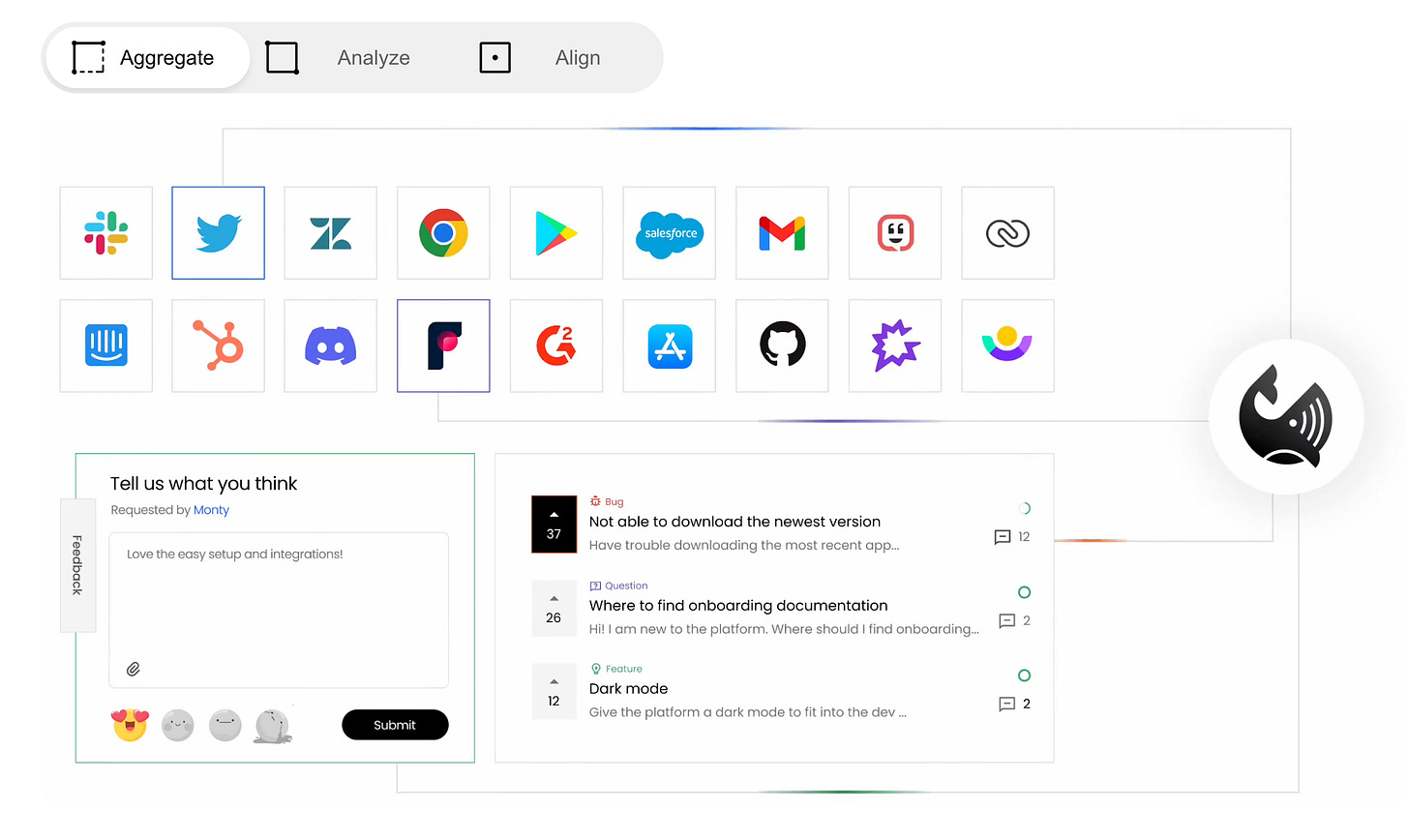1409x840 pixels.
Task: Click the Google Chrome integration tile
Action: (x=443, y=233)
